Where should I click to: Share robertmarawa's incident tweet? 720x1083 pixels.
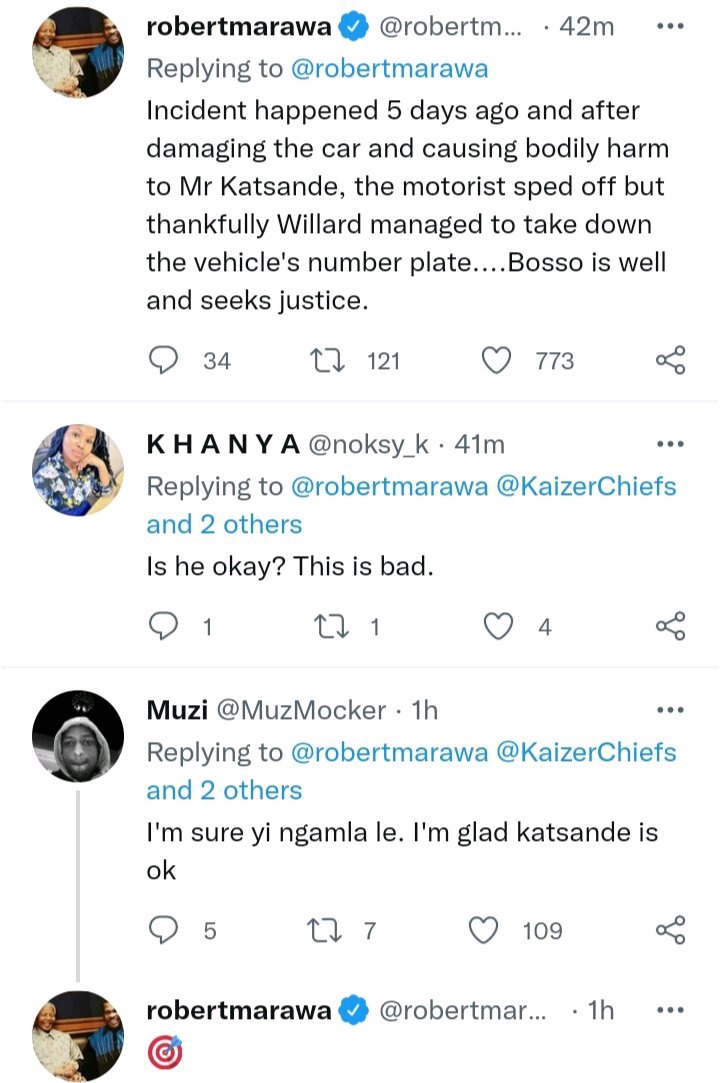[670, 361]
